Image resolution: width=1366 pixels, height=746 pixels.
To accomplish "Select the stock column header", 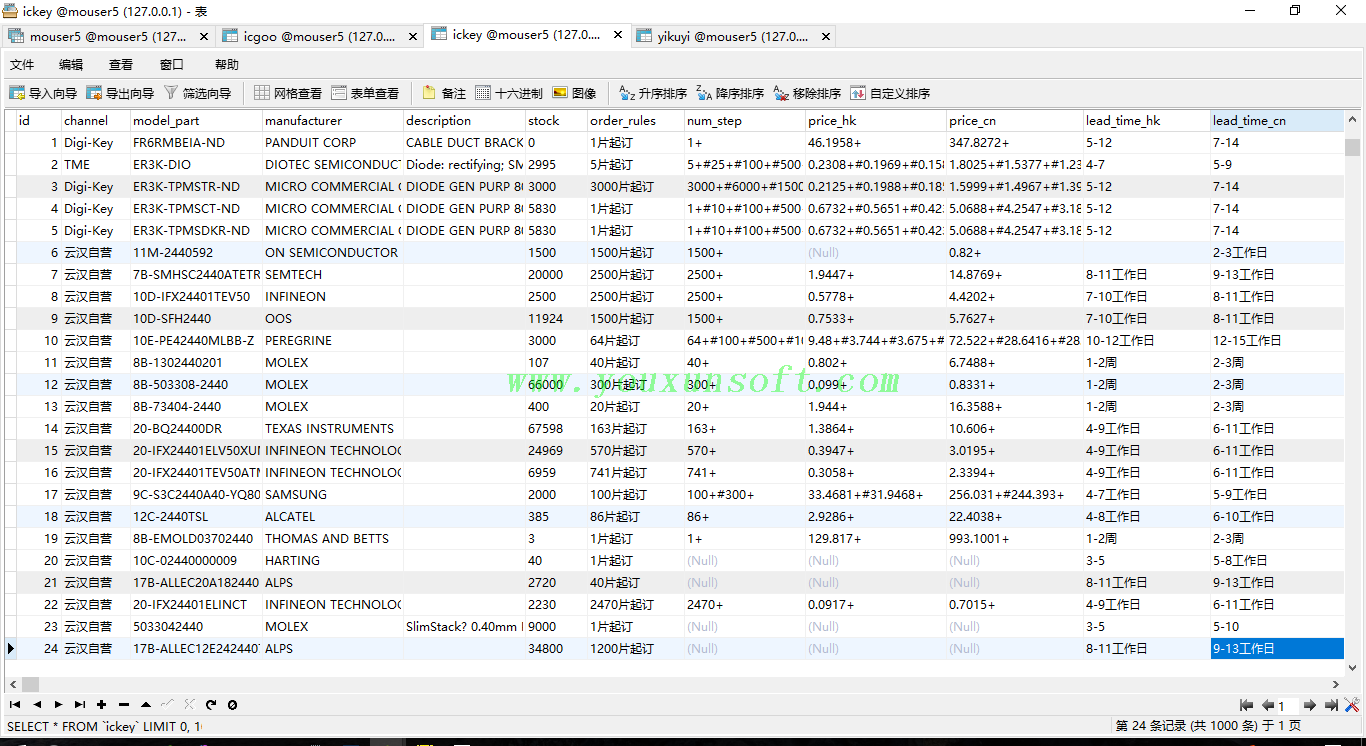I will (x=556, y=121).
